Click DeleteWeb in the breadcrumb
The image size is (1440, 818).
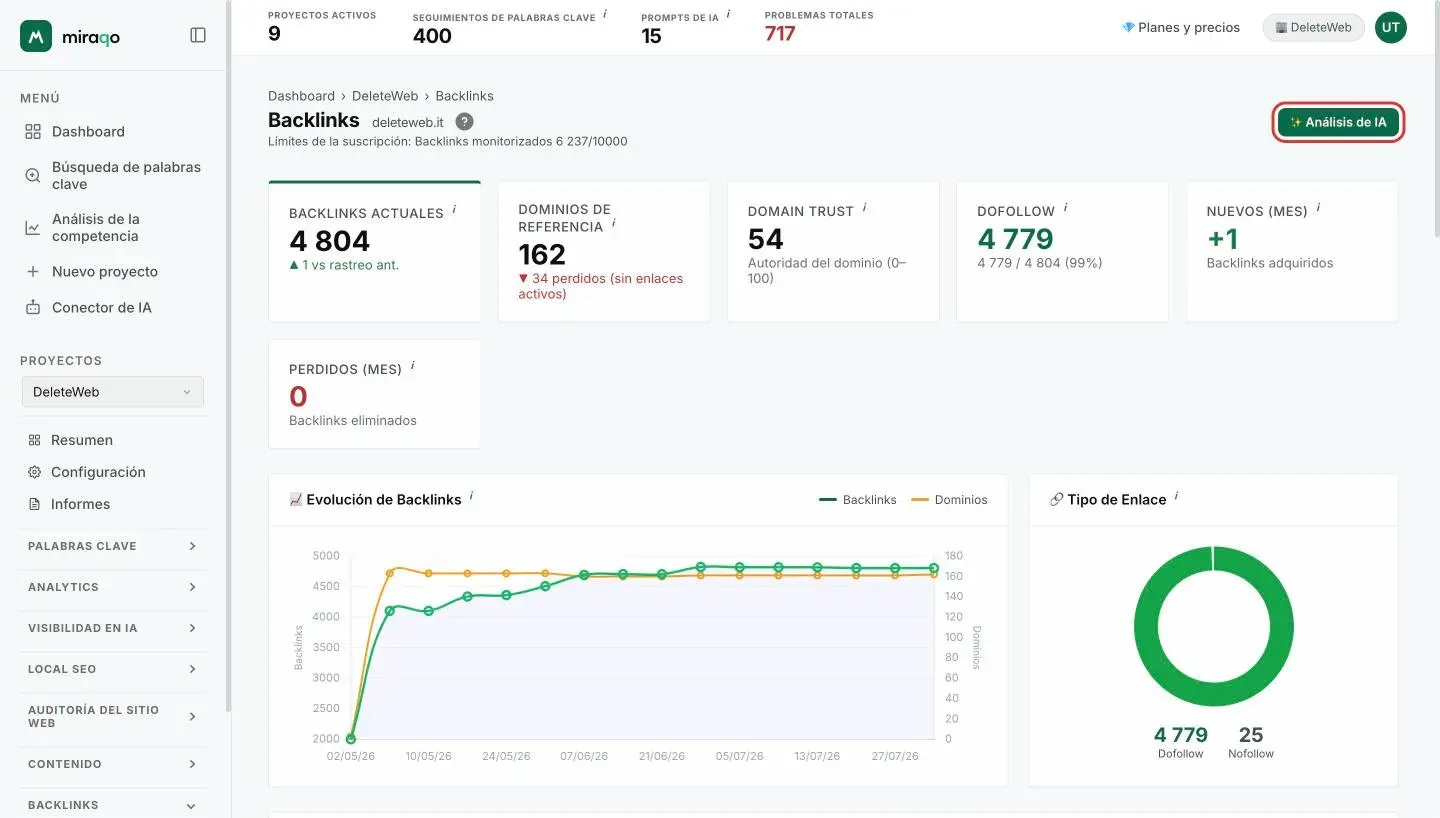pyautogui.click(x=385, y=96)
